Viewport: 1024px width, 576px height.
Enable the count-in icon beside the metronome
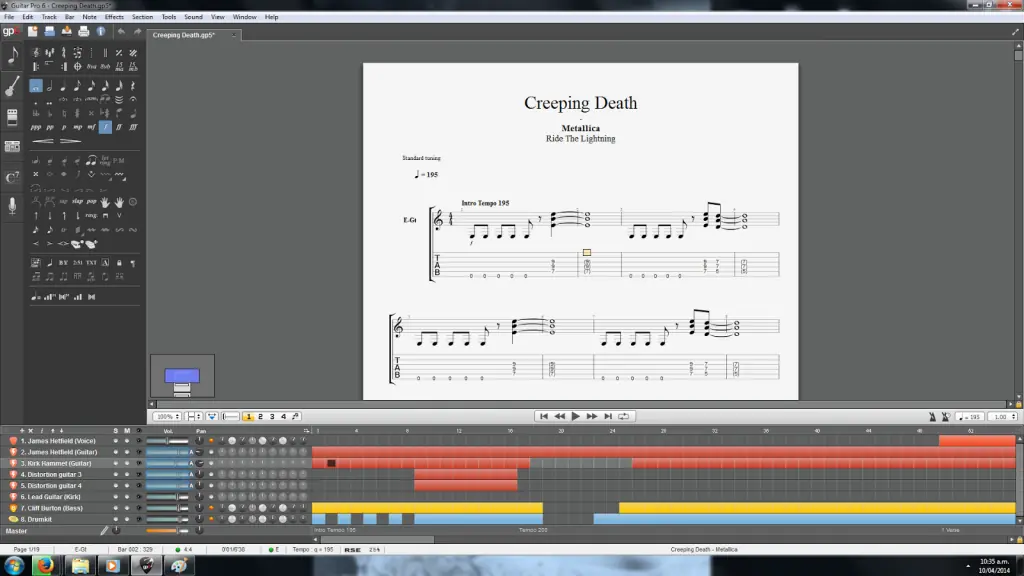coord(946,417)
